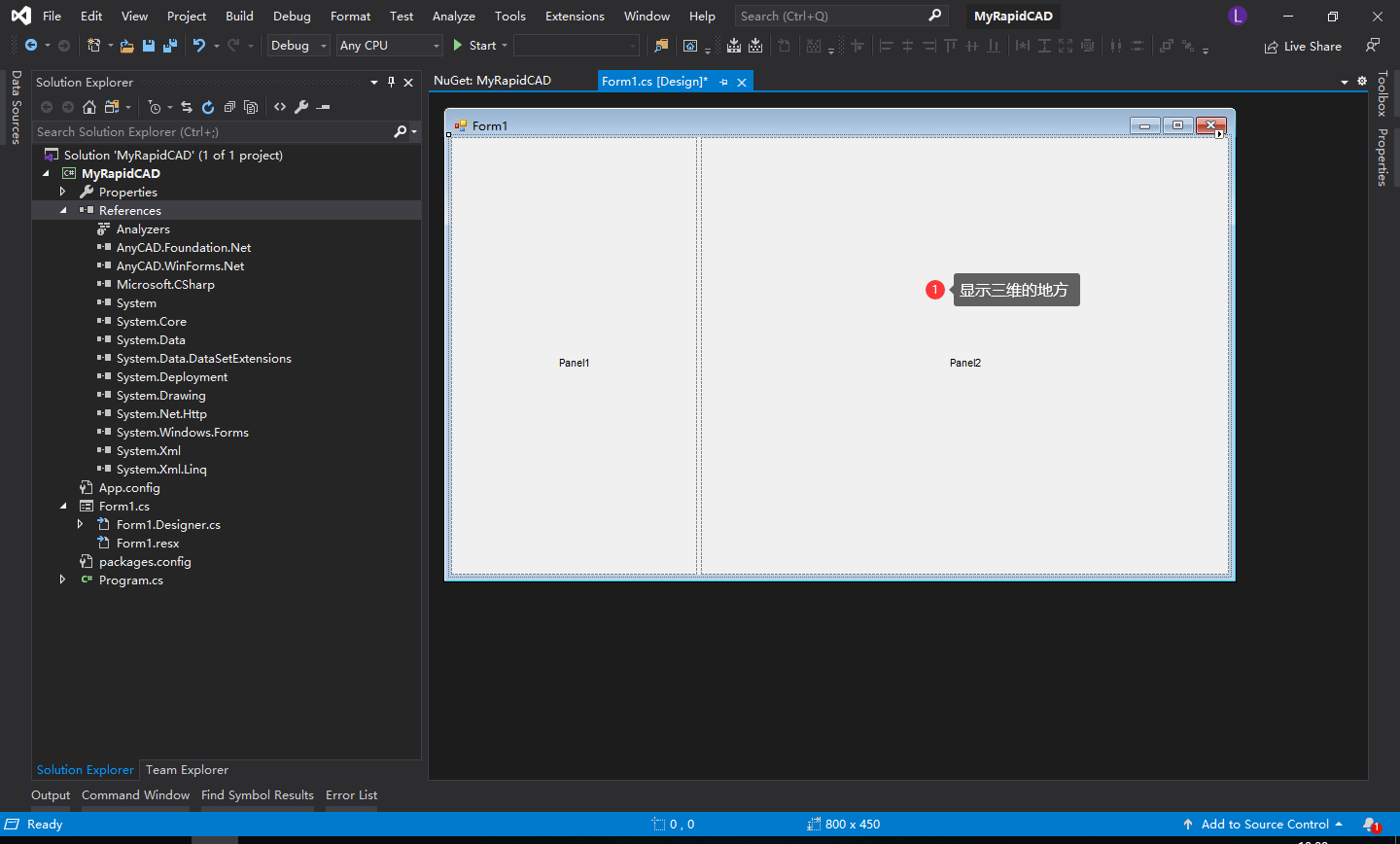The image size is (1400, 844).
Task: Click the Collapse All icon in Solution Explorer
Action: click(x=229, y=107)
